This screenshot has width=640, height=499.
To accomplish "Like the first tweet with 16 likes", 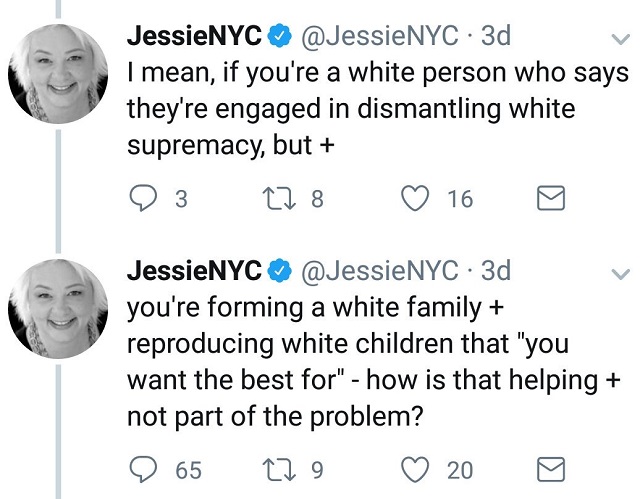I will pos(415,198).
